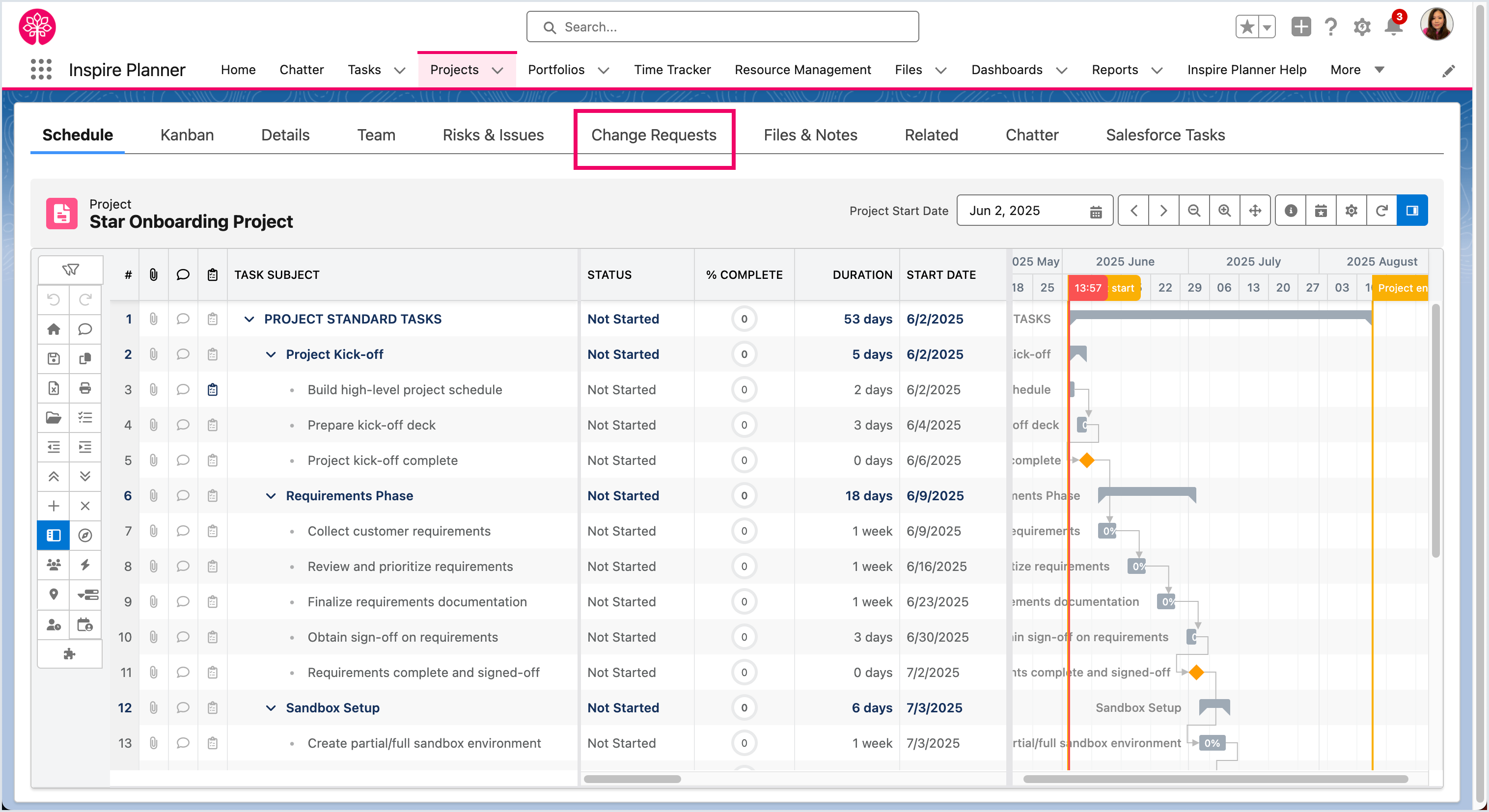Click the team people icon in palette
This screenshot has width=1489, height=812.
(54, 565)
